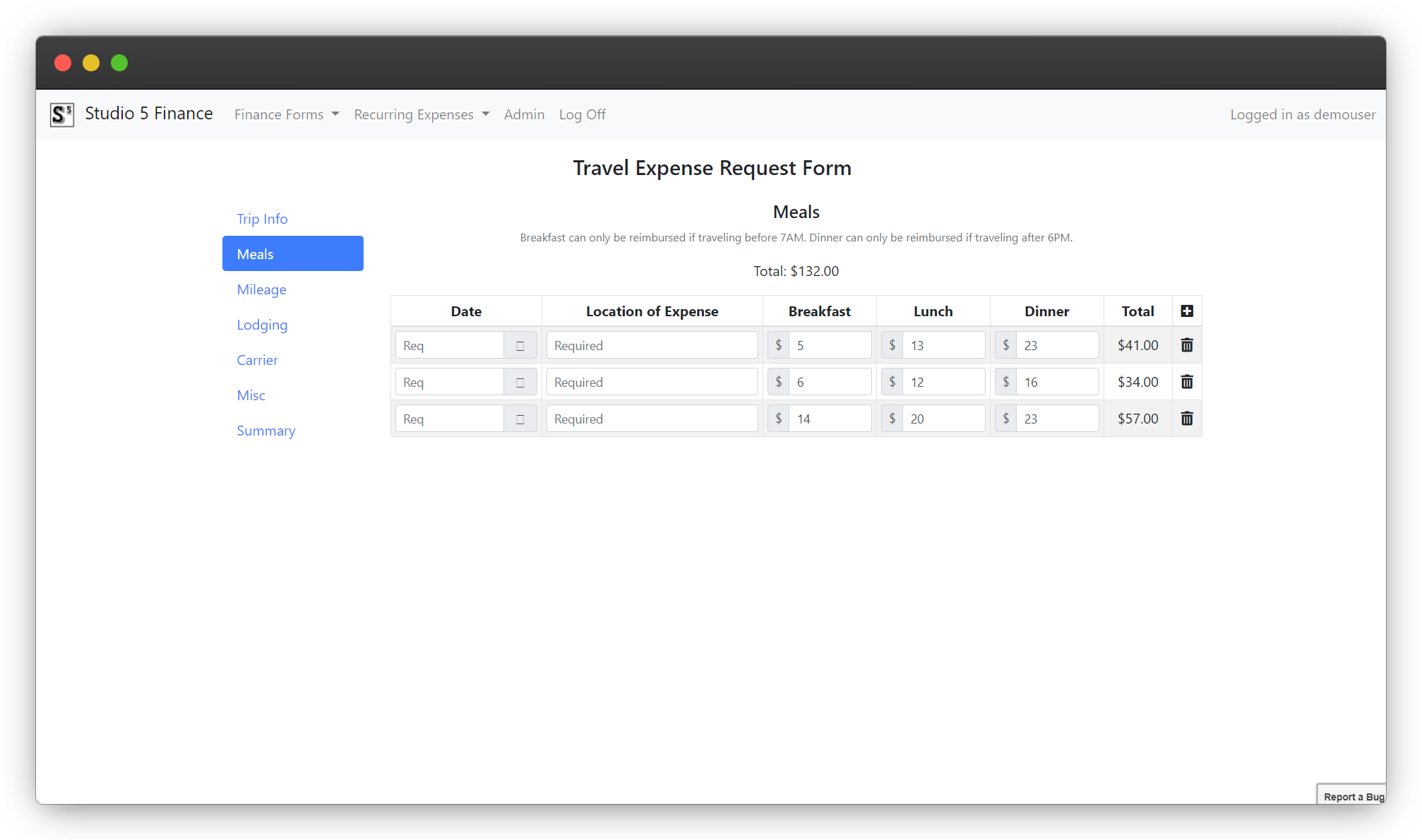Open calendar picker in third row date

520,419
